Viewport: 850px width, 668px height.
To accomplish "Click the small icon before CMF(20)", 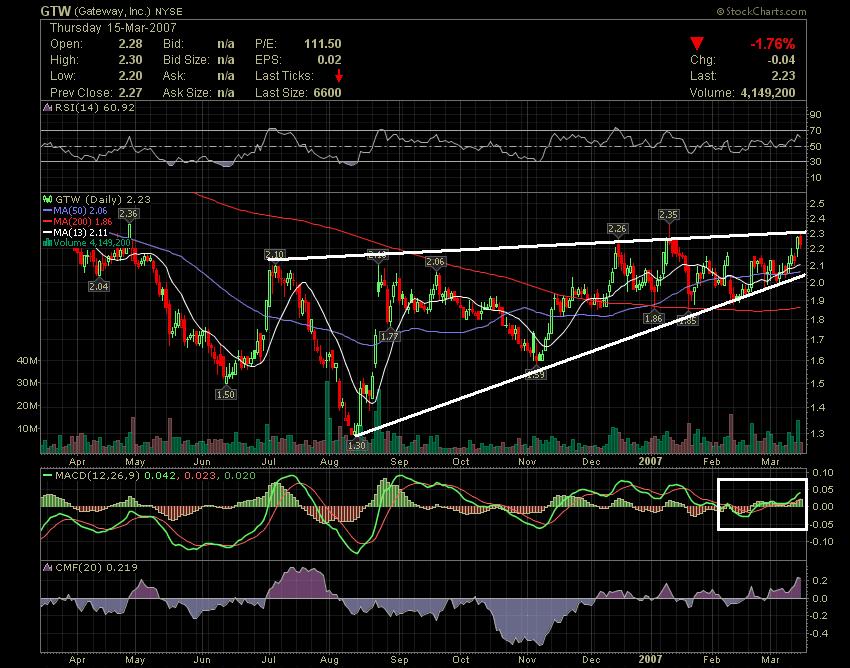I will 48,567.
